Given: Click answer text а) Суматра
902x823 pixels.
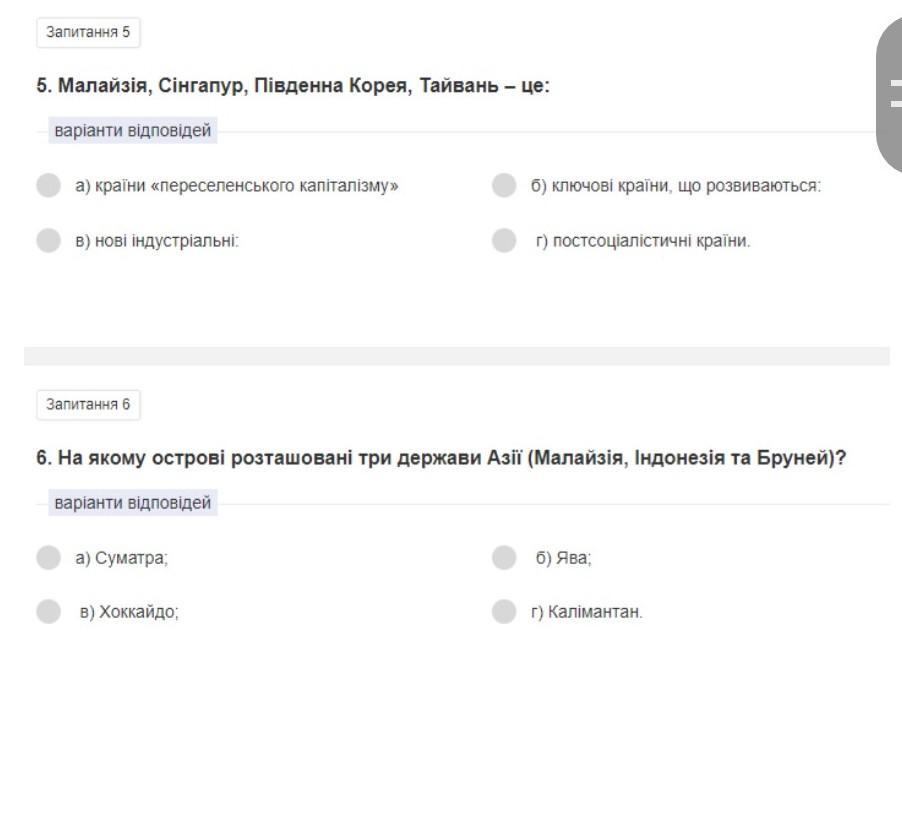Looking at the screenshot, I should (x=121, y=558).
